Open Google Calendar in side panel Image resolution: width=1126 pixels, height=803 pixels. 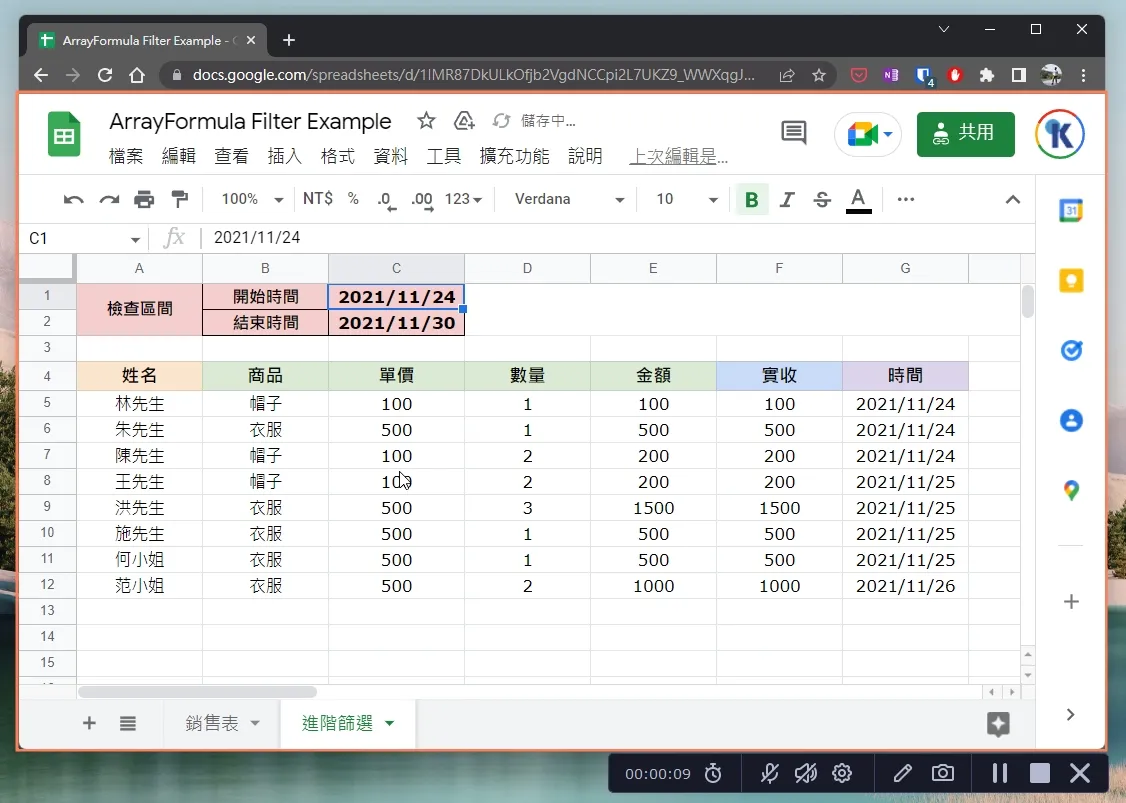coord(1071,210)
